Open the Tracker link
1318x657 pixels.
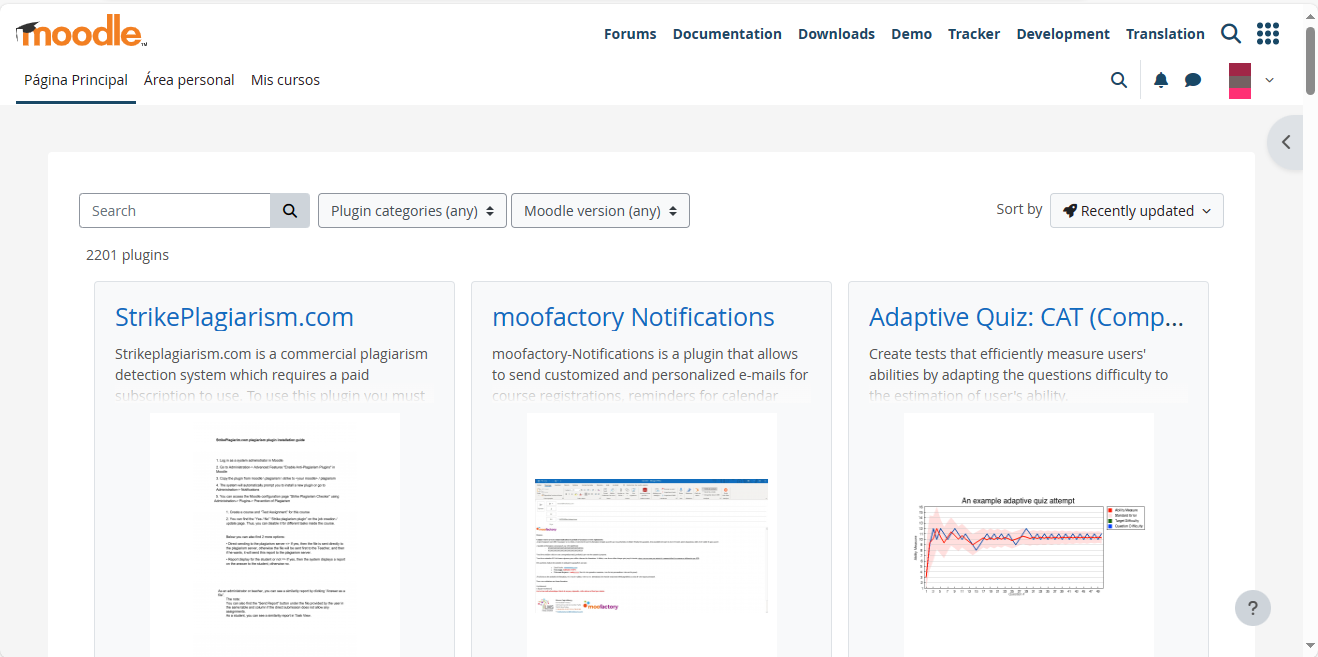[974, 34]
